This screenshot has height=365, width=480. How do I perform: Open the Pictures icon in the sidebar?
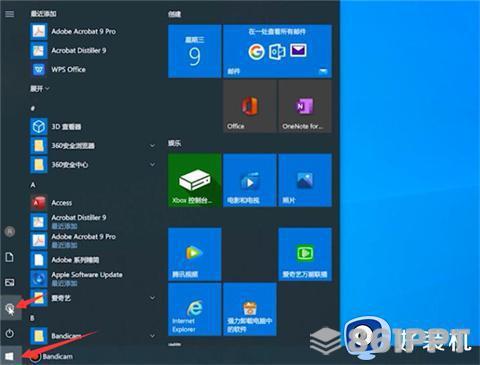pyautogui.click(x=10, y=282)
